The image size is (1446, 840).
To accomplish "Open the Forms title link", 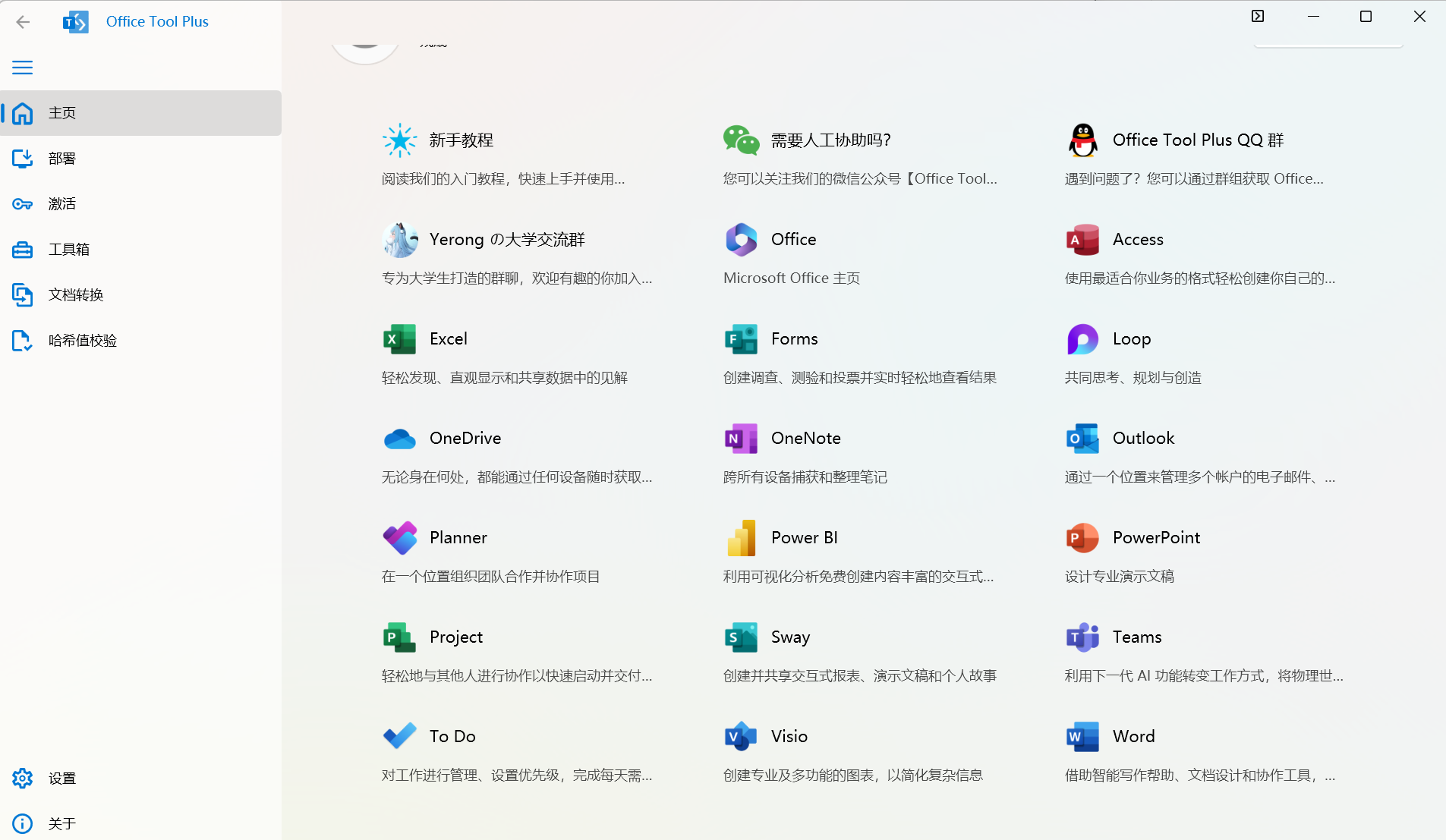I will (x=795, y=339).
